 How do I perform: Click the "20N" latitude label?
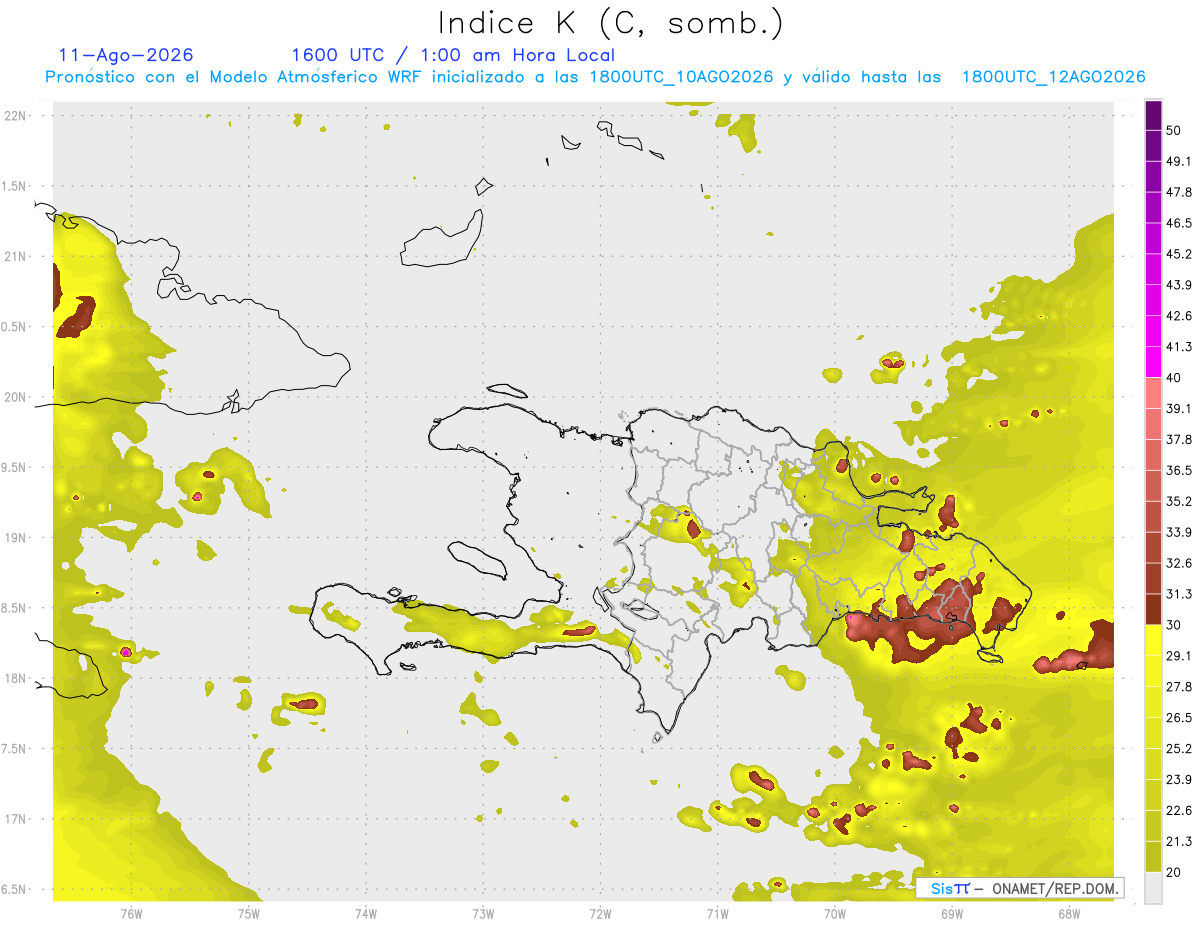[15, 397]
